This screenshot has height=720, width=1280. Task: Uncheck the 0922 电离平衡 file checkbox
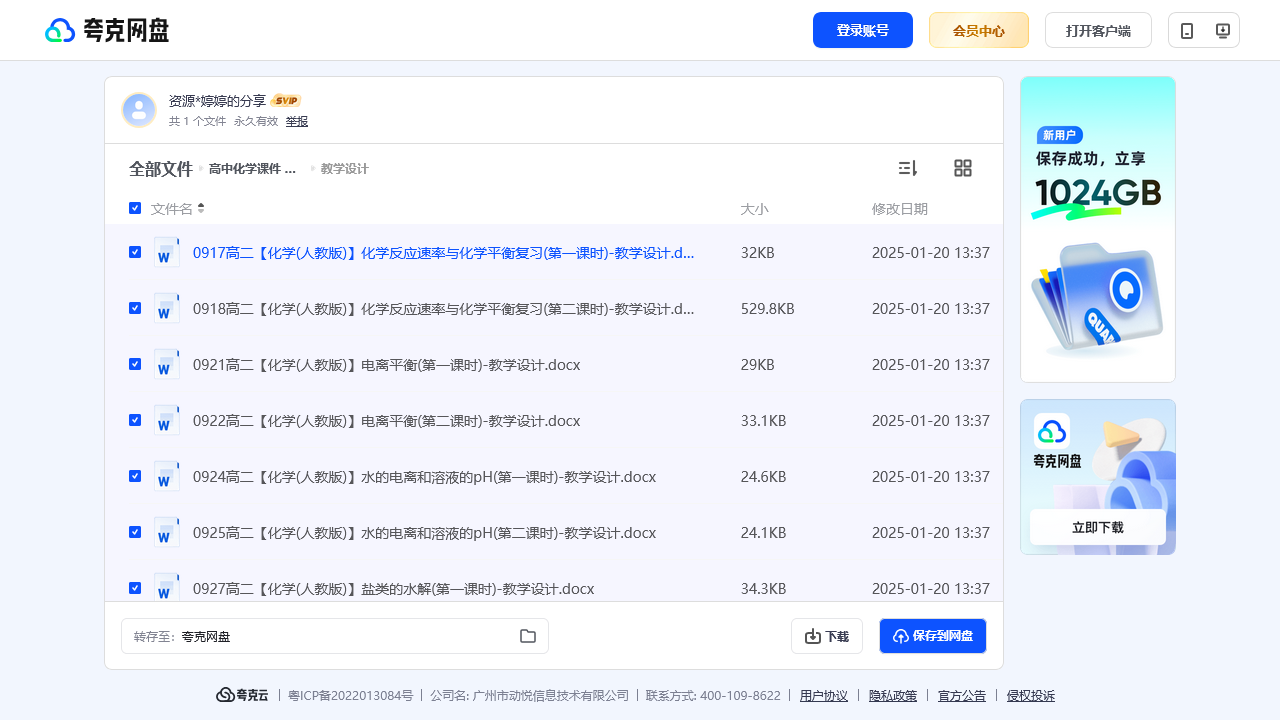(x=135, y=420)
